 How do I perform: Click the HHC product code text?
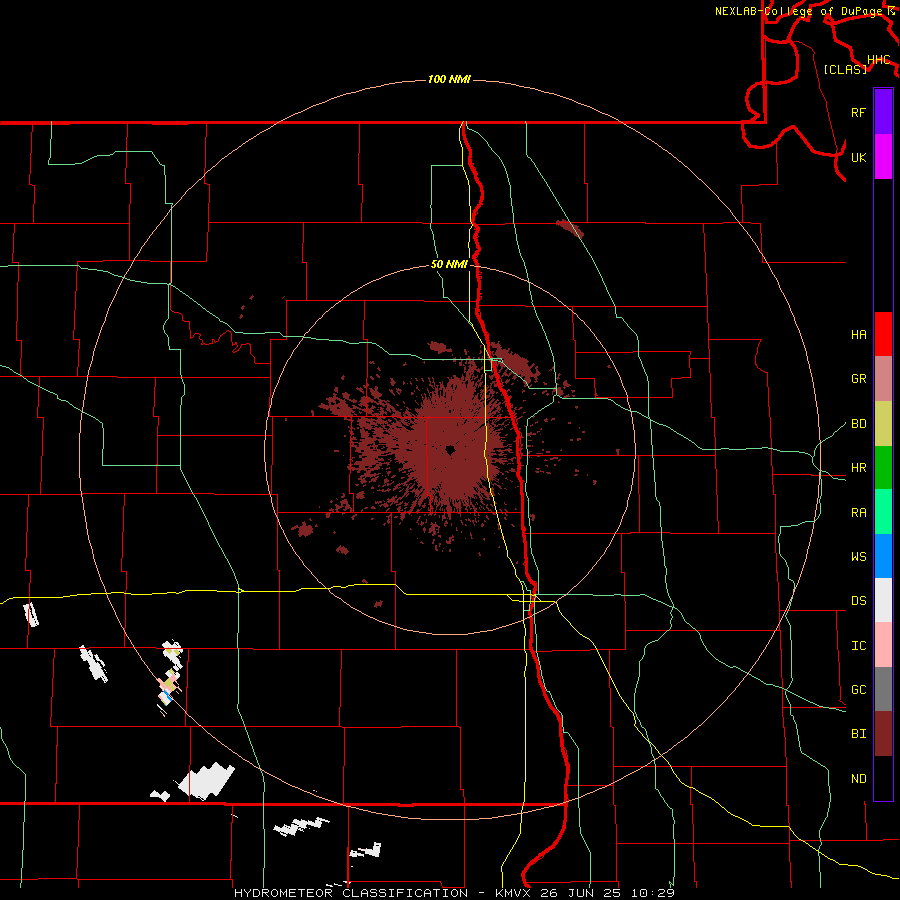click(878, 60)
